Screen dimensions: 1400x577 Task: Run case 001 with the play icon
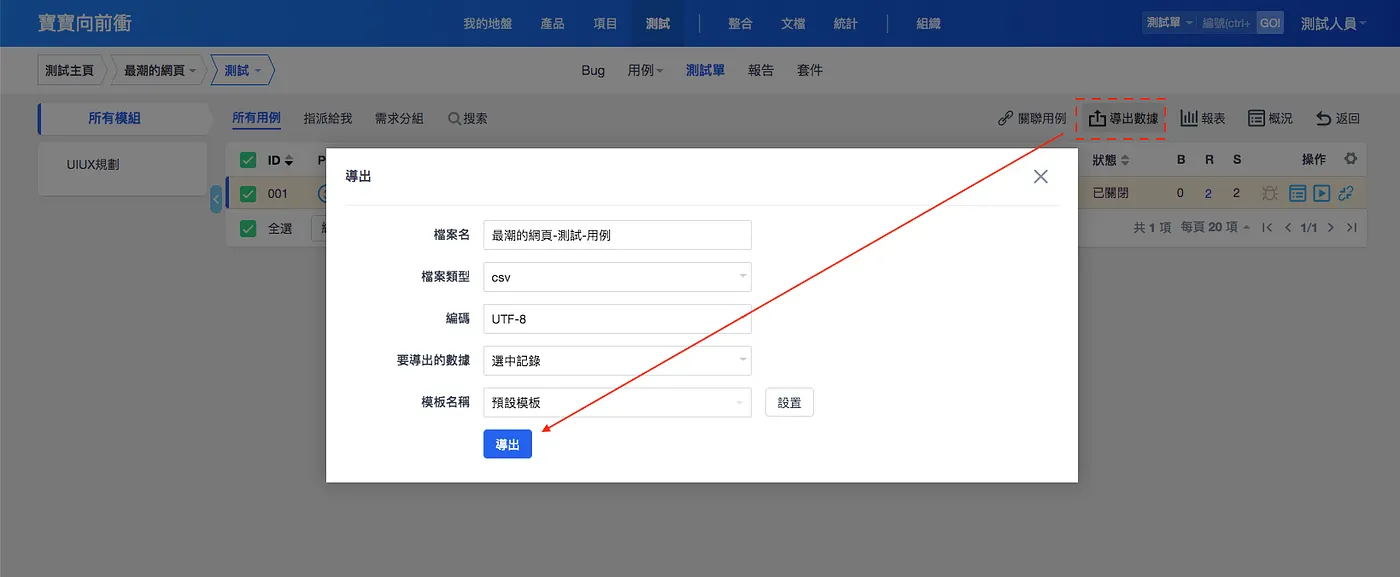click(x=1322, y=193)
